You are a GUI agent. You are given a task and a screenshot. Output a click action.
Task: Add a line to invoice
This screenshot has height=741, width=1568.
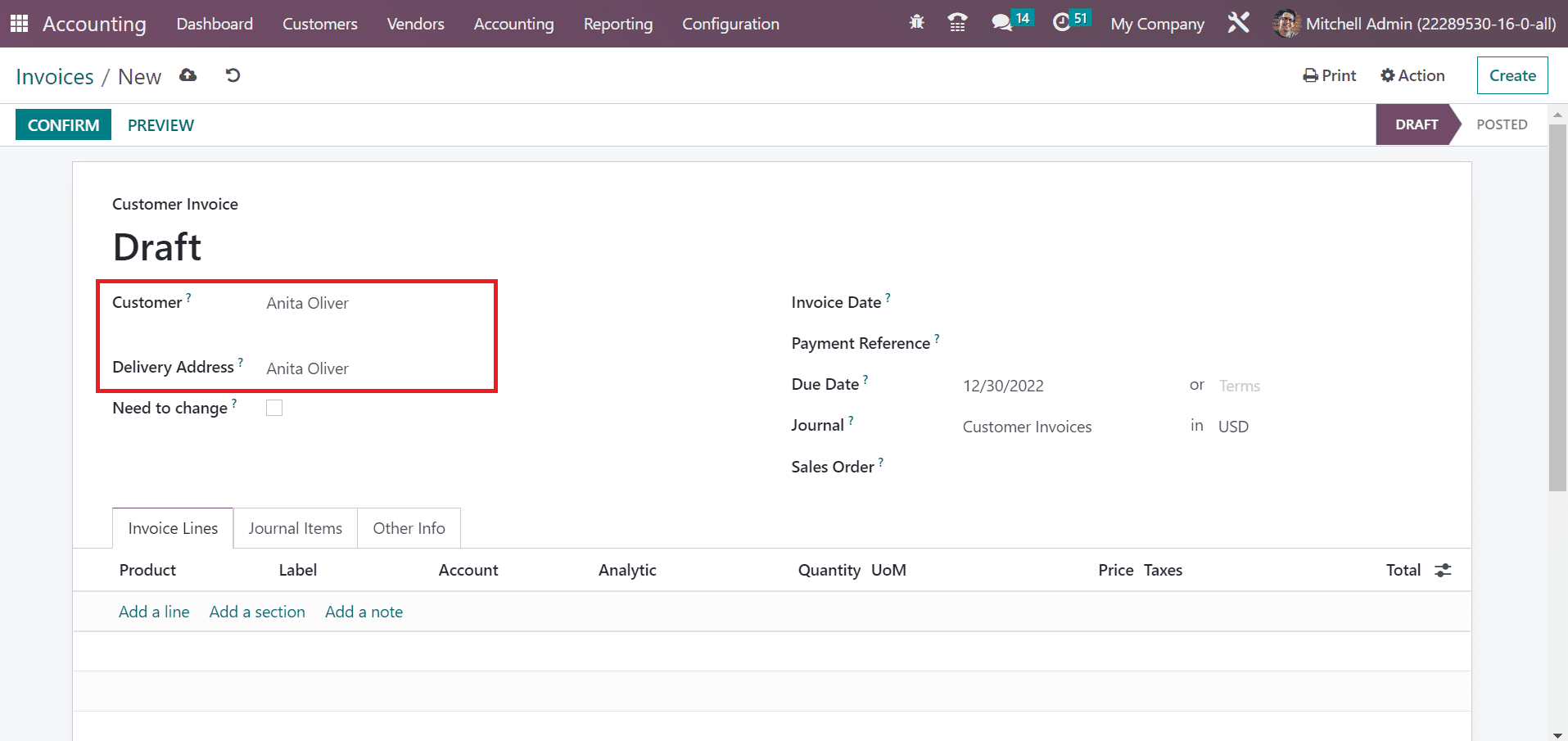pyautogui.click(x=154, y=612)
